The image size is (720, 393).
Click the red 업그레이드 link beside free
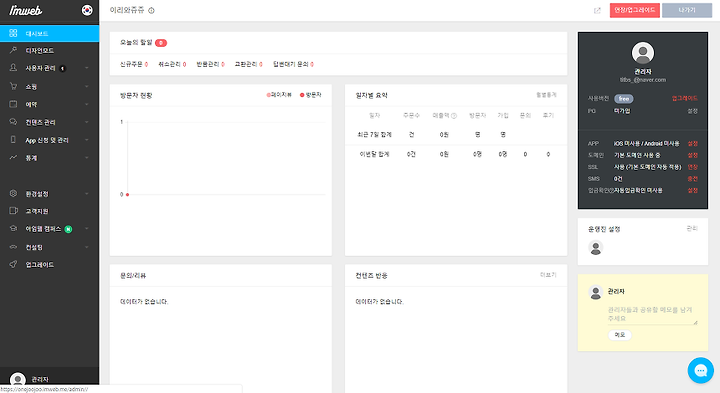tap(685, 98)
